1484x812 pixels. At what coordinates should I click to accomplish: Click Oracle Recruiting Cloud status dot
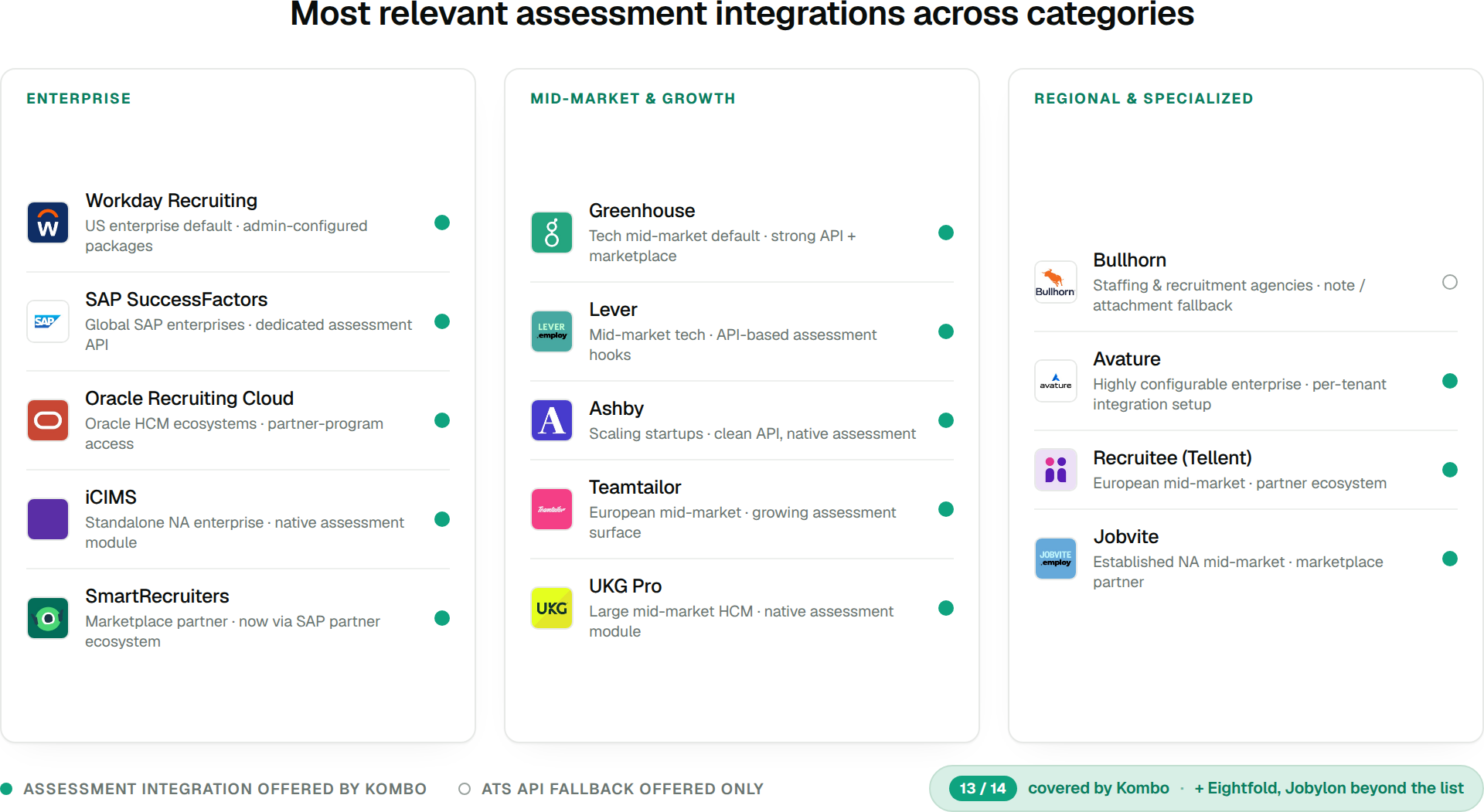click(x=442, y=420)
